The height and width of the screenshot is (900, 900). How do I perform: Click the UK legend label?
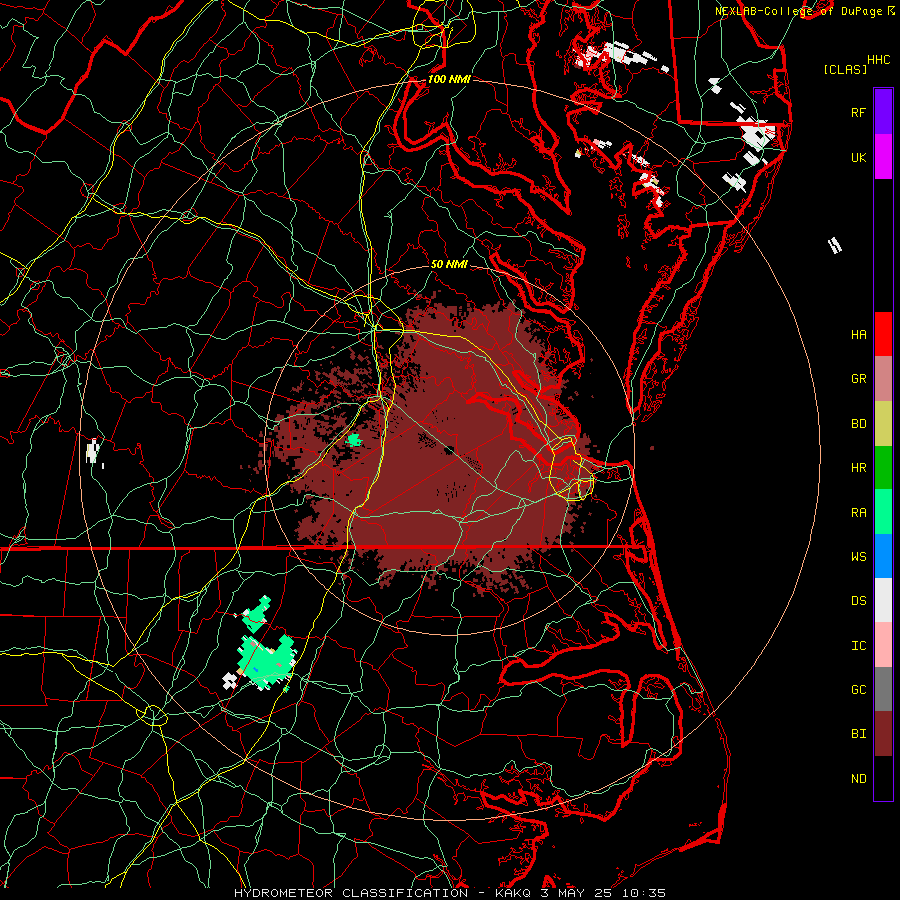[858, 158]
